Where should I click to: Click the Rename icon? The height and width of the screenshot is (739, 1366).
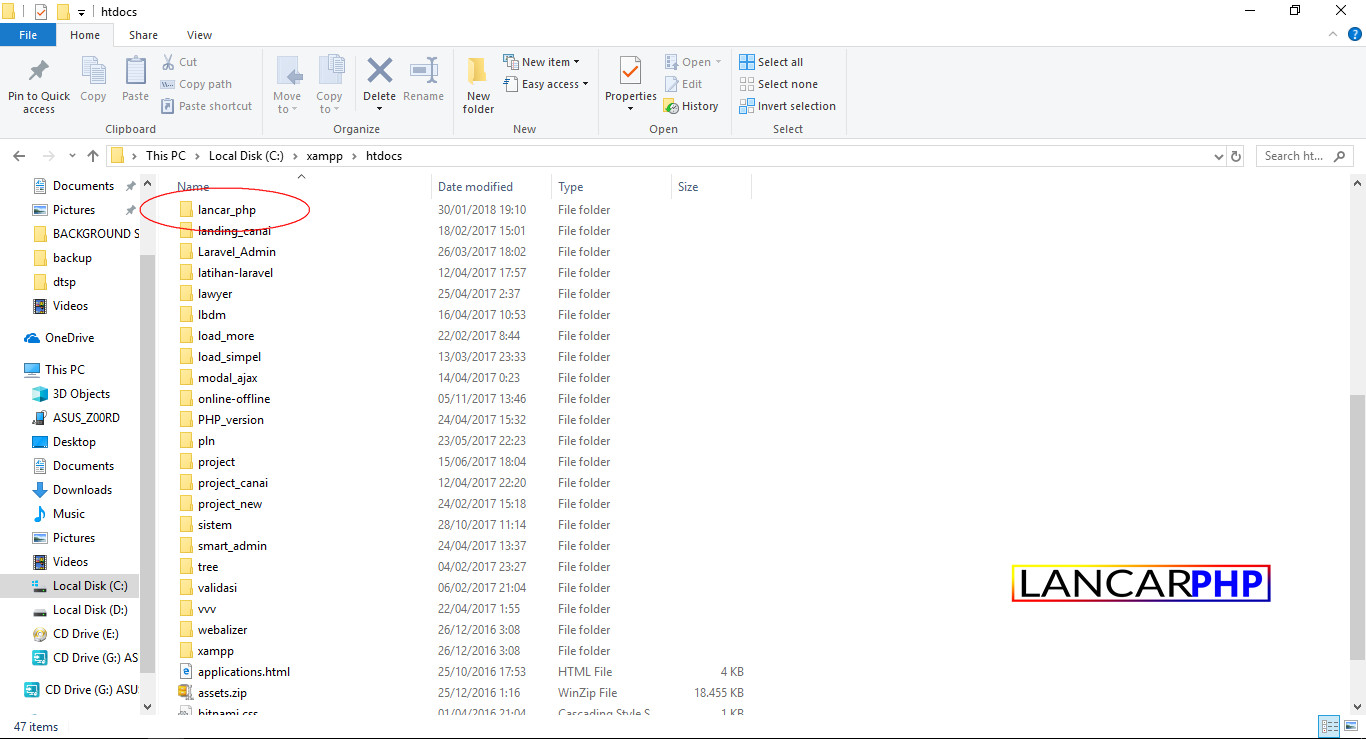pos(423,75)
